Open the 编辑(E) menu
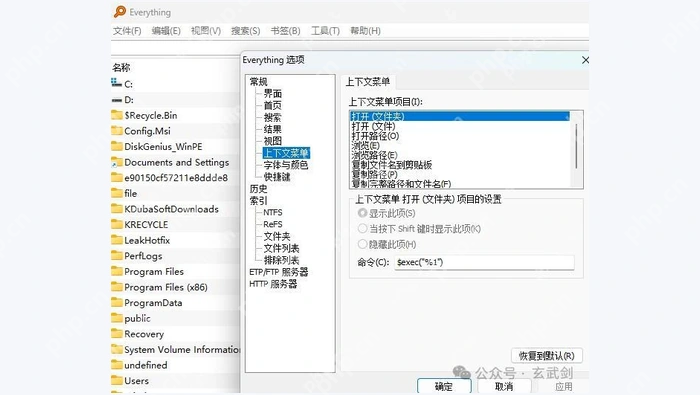Viewport: 700px width, 395px height. (x=166, y=31)
